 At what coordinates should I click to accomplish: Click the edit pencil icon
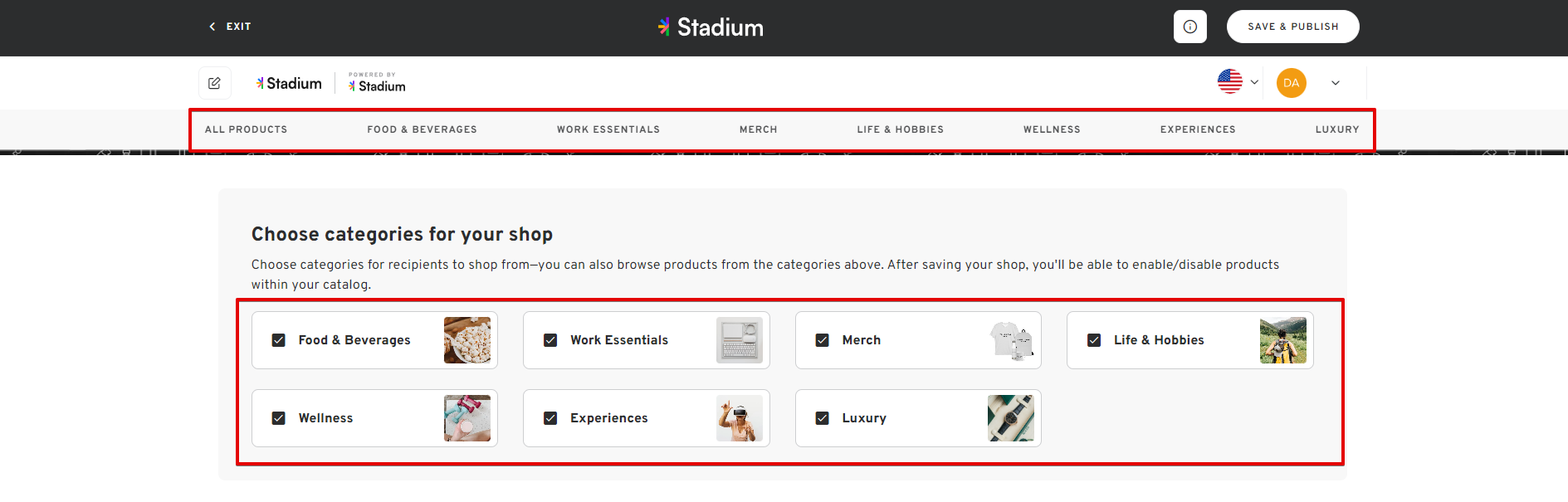tap(214, 83)
